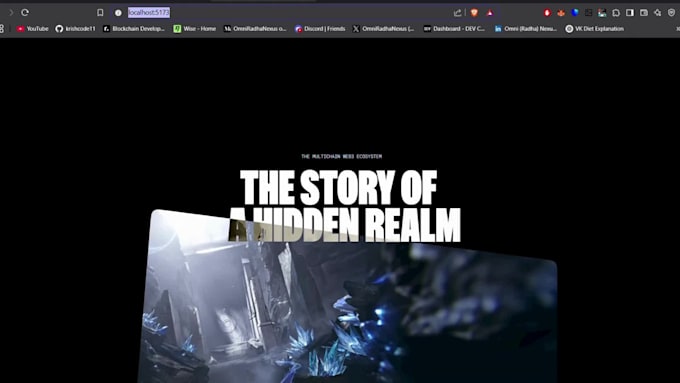The image size is (680, 383).
Task: Open the Brave Wallet icon
Action: [644, 13]
